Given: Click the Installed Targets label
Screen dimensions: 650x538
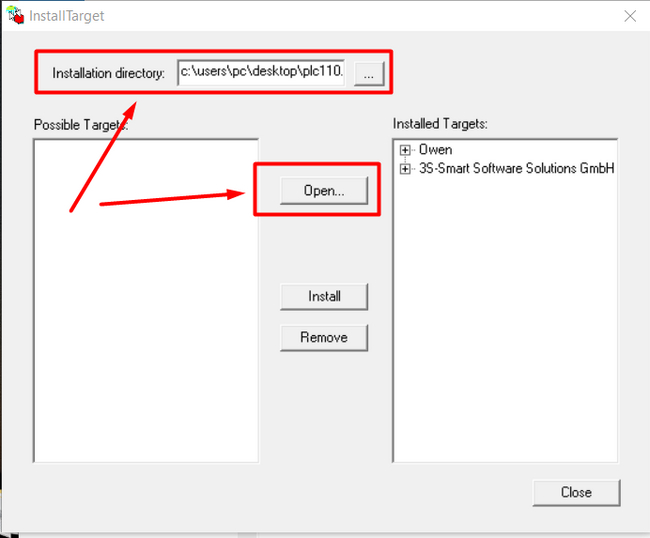Looking at the screenshot, I should tap(440, 124).
